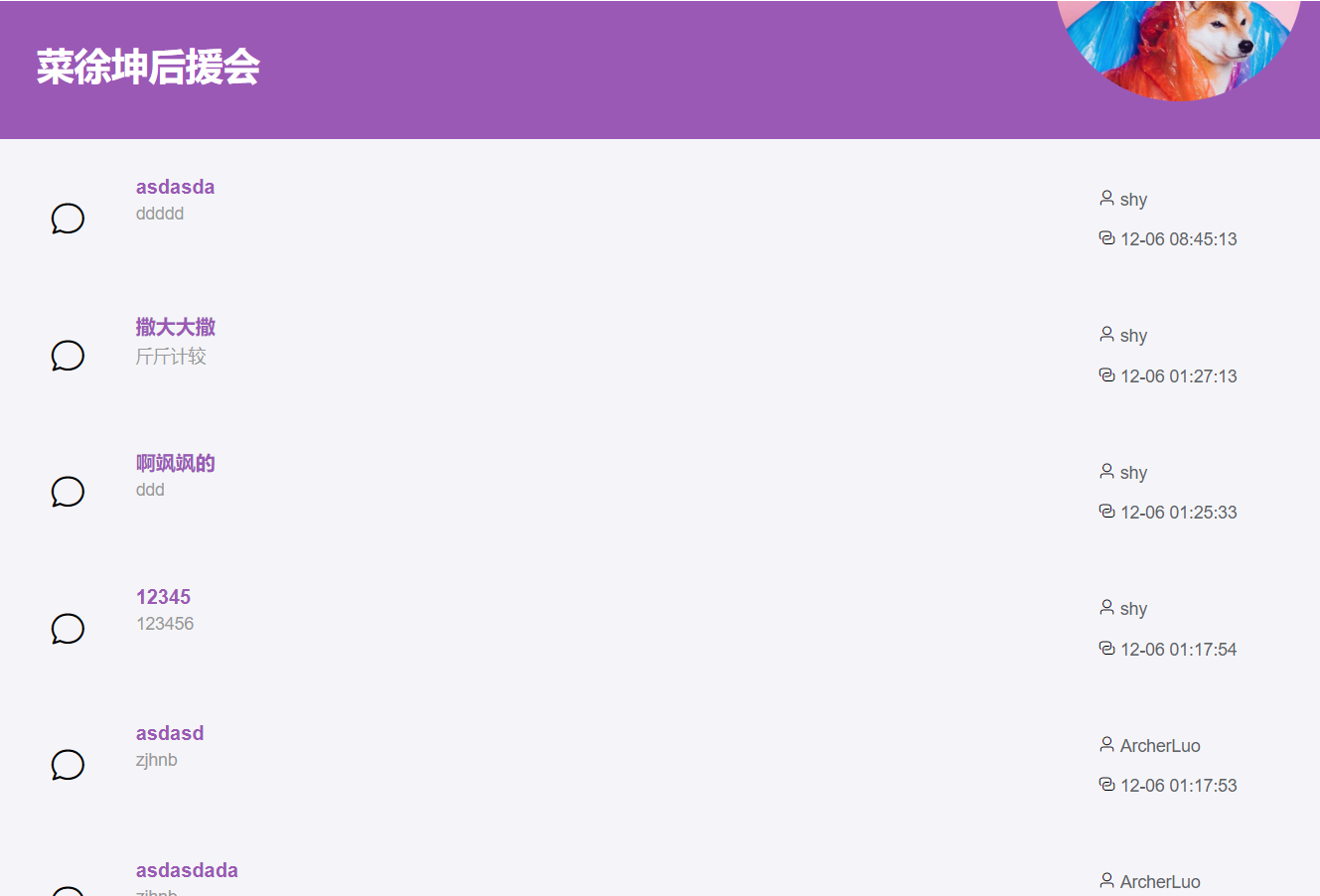Open the post titled 啊飒飒的
Screen dimensions: 1320x896
pyautogui.click(x=175, y=463)
